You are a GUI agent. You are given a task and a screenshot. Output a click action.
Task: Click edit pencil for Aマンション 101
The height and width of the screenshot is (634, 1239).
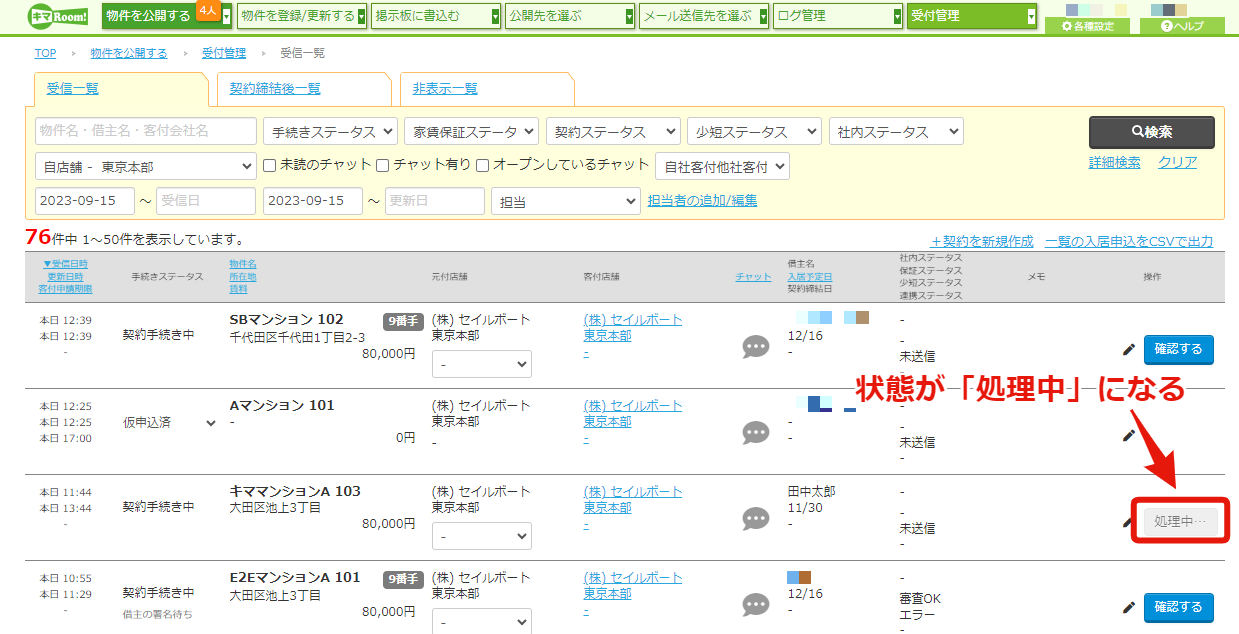coord(1129,435)
